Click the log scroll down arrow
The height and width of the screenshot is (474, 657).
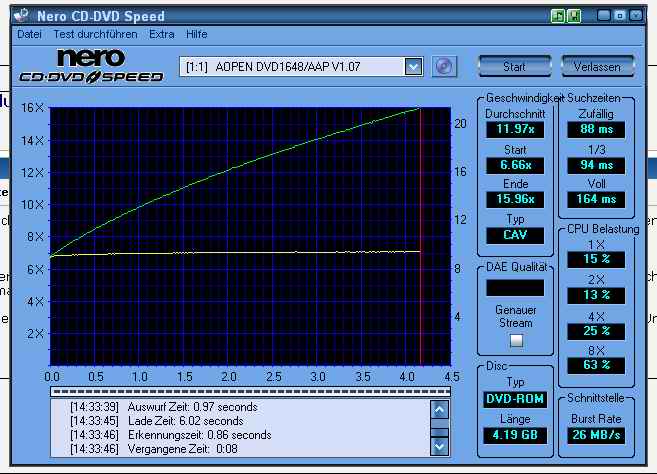pyautogui.click(x=439, y=446)
